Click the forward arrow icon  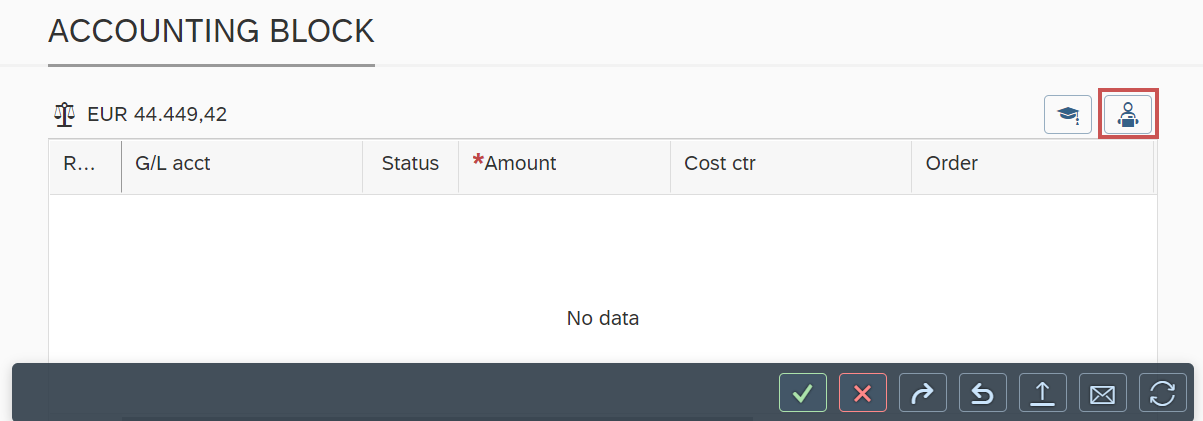922,393
